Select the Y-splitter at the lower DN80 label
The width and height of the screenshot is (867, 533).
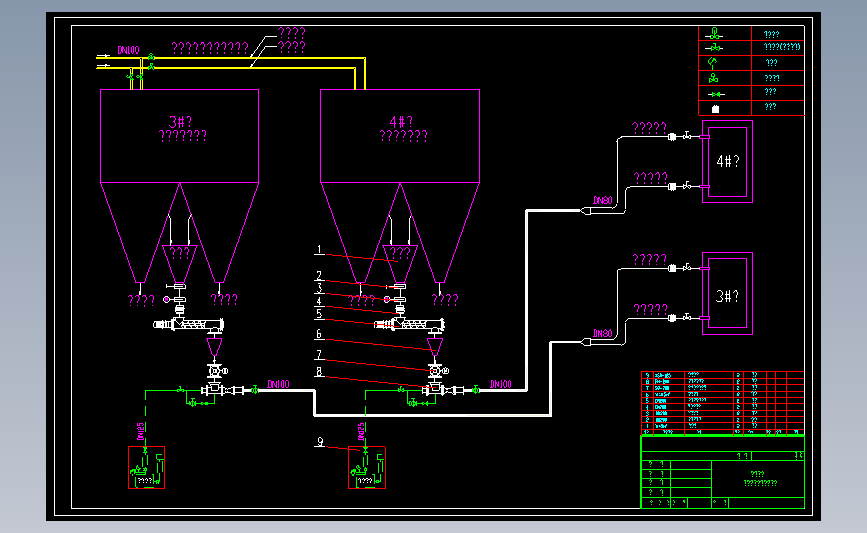(x=587, y=342)
